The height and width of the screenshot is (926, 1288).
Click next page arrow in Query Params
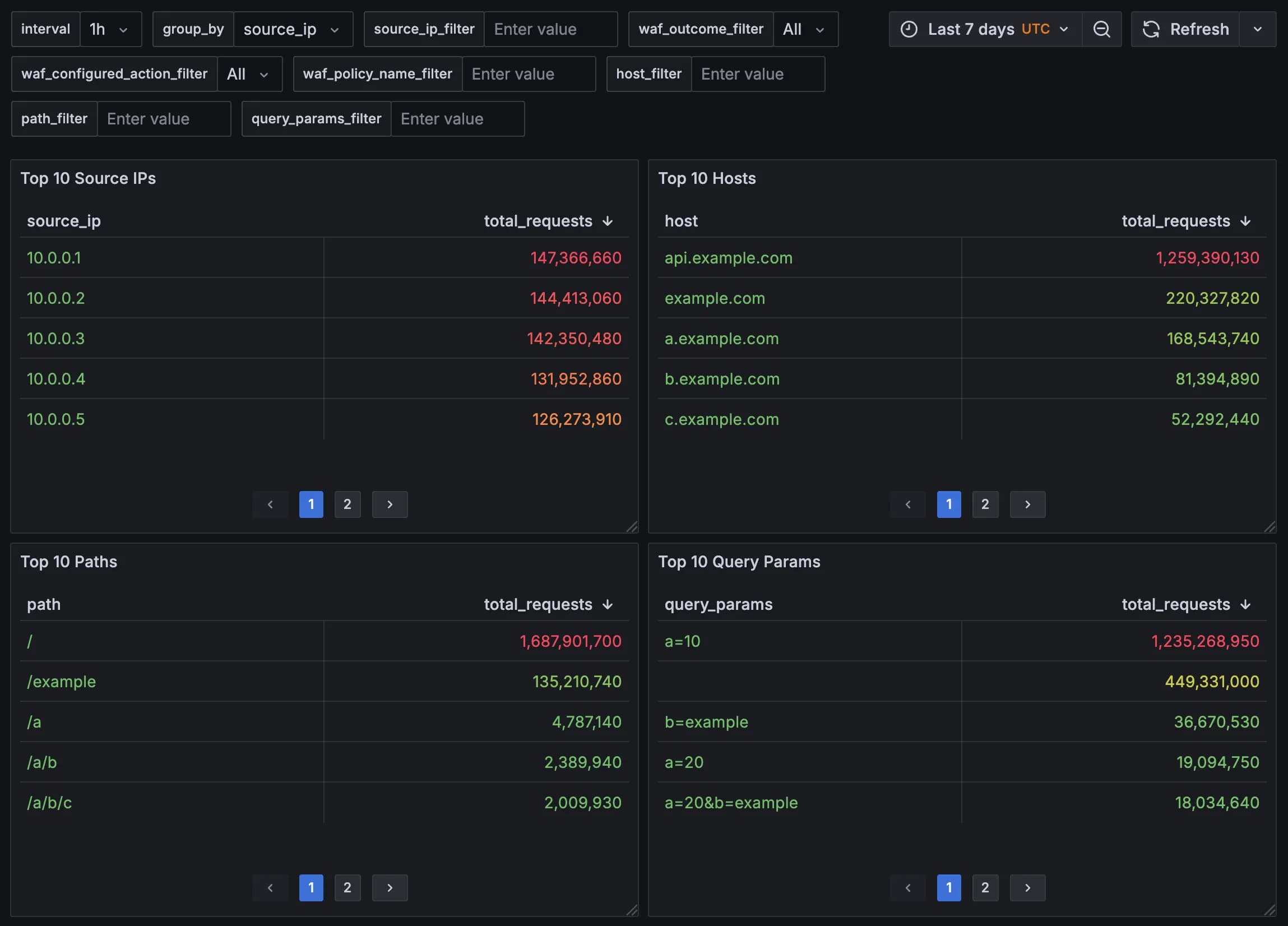pyautogui.click(x=1027, y=888)
